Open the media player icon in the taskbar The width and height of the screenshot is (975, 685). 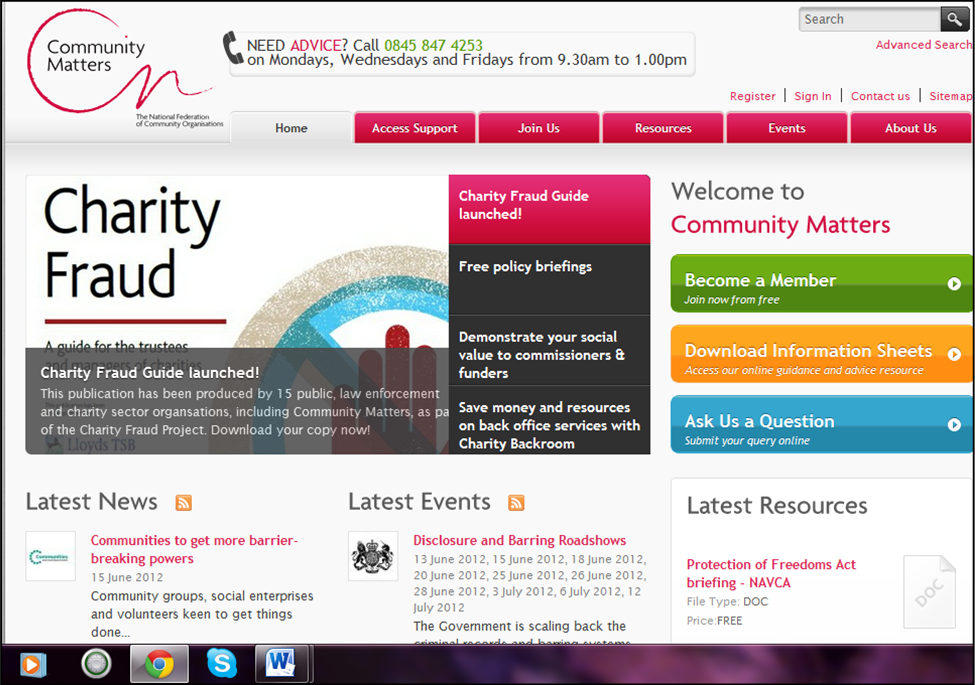pos(32,664)
